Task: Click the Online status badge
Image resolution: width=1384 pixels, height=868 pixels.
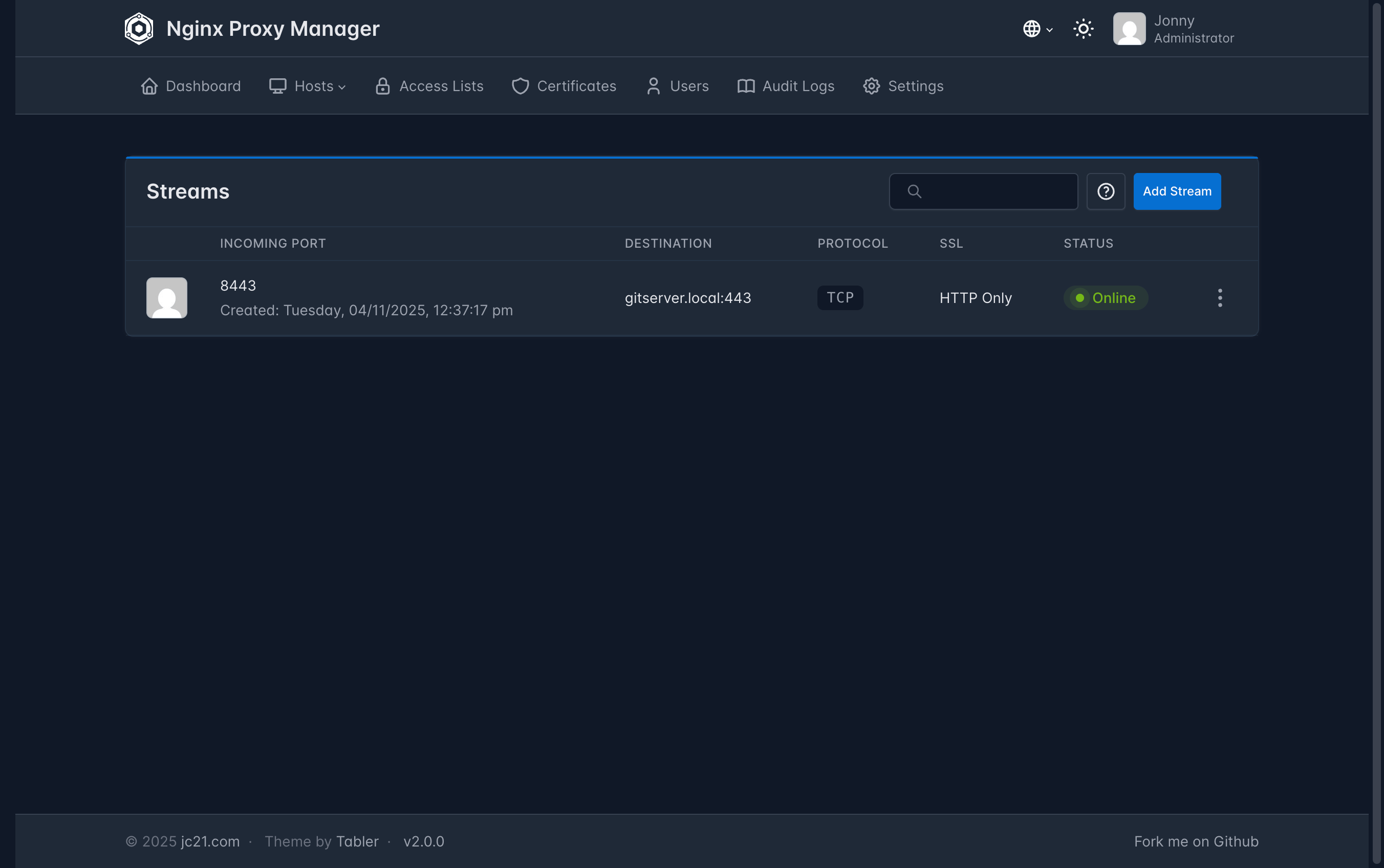Action: click(1105, 298)
